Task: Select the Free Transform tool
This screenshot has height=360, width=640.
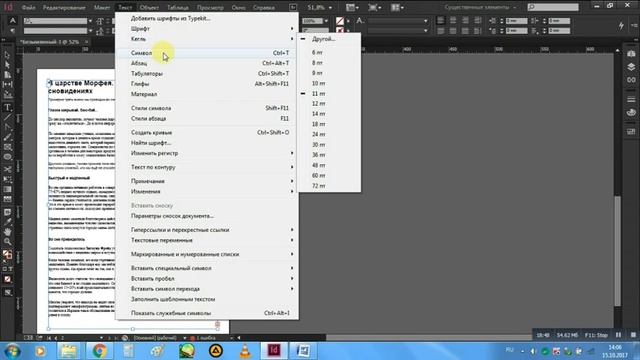Action: coord(7,179)
